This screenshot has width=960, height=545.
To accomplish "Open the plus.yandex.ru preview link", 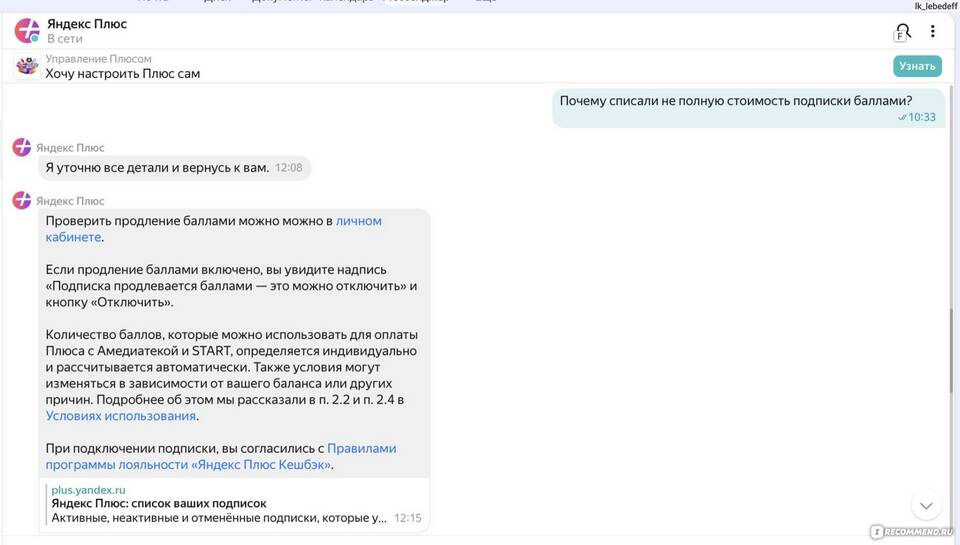I will point(88,490).
